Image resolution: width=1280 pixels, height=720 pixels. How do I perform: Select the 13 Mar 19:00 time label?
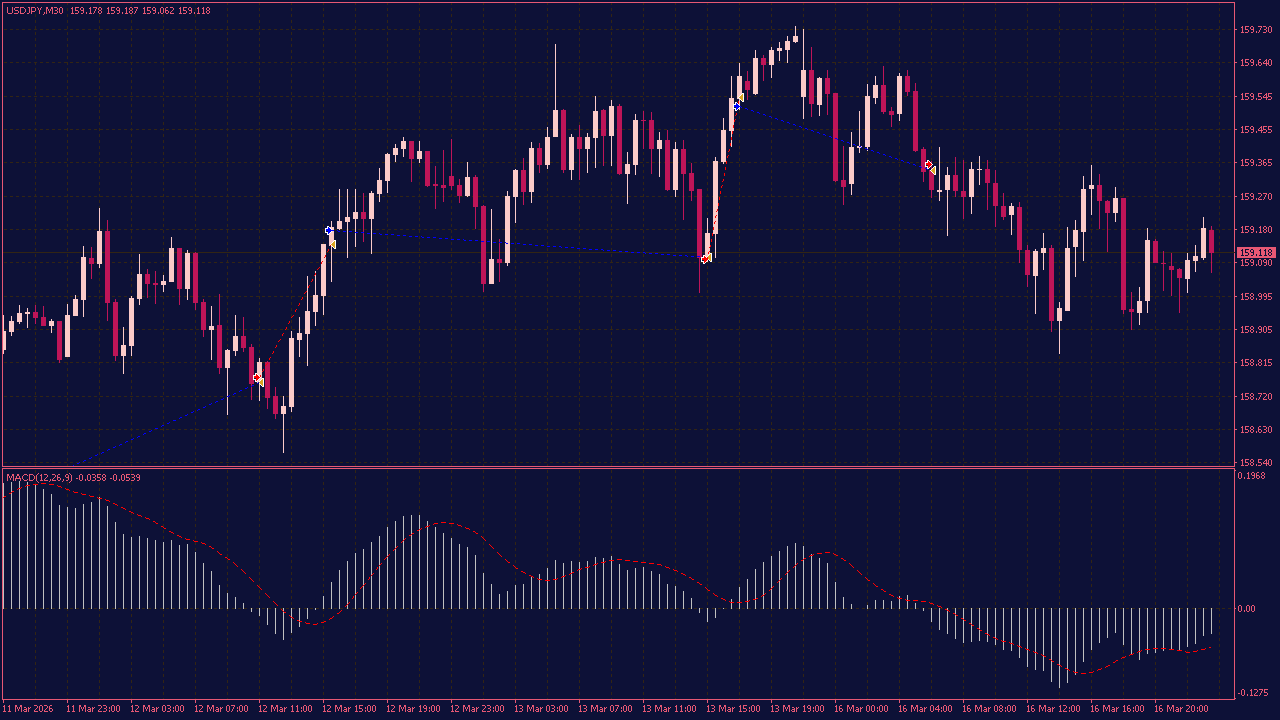tap(797, 709)
